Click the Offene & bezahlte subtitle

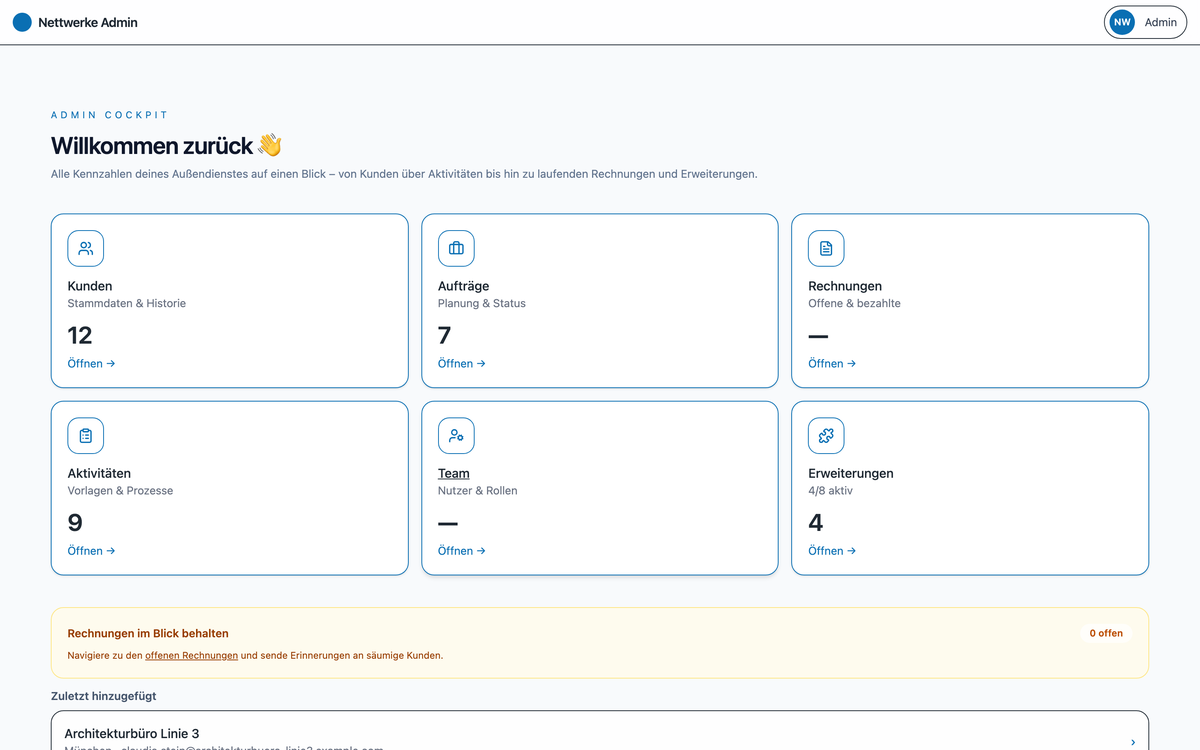click(x=854, y=303)
